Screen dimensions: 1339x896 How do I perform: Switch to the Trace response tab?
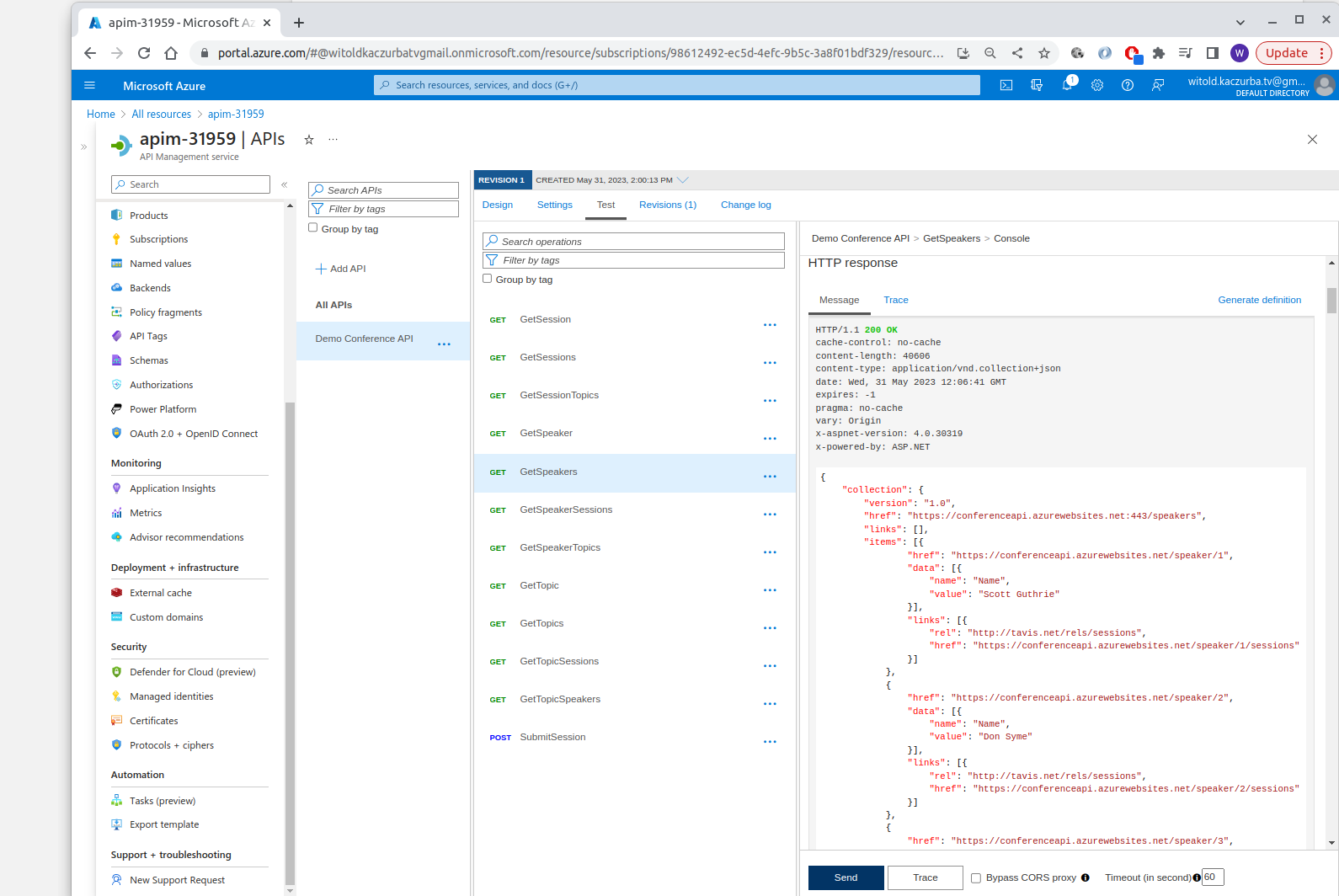(x=896, y=300)
